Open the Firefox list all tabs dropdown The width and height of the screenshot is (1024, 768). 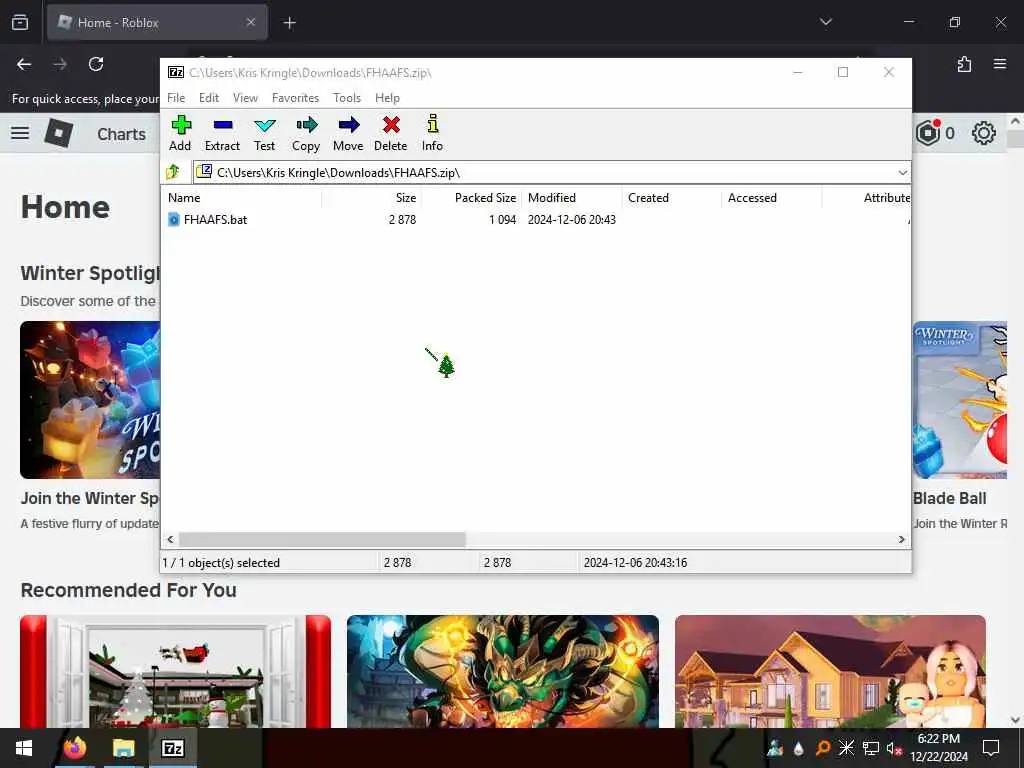point(826,22)
